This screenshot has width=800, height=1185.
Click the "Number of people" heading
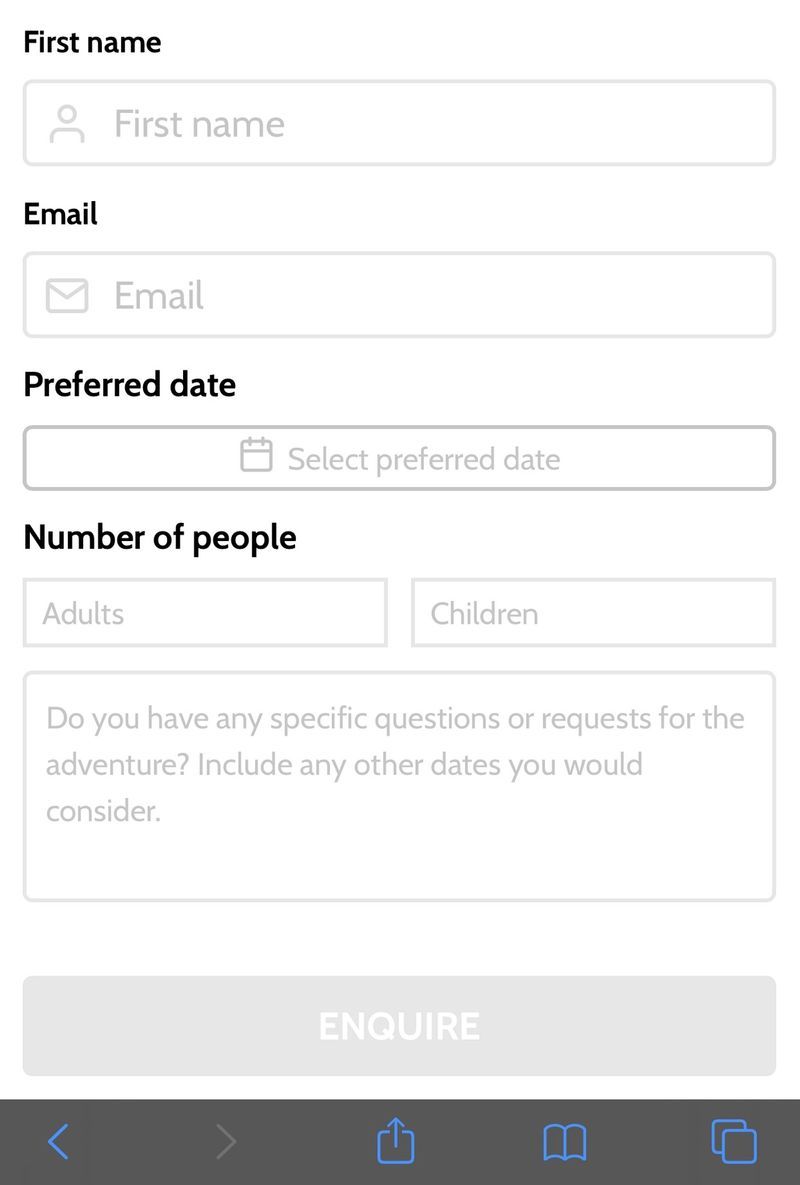click(160, 537)
